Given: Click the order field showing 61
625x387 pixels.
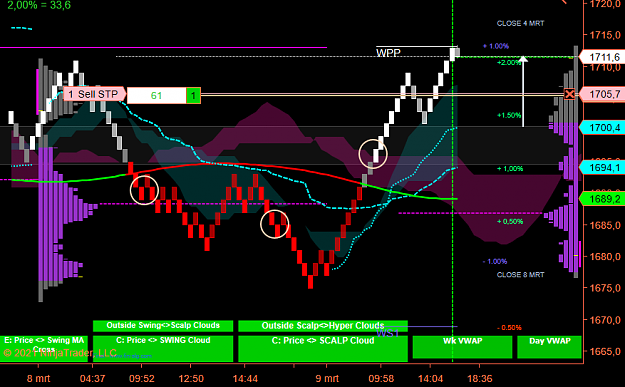Looking at the screenshot, I should point(156,96).
